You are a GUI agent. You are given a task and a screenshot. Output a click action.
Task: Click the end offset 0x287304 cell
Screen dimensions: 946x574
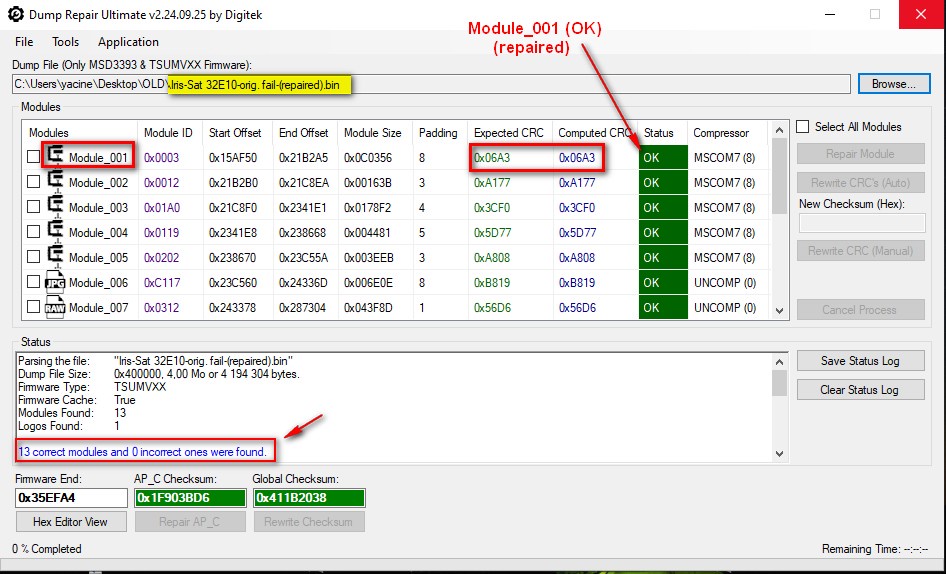303,308
